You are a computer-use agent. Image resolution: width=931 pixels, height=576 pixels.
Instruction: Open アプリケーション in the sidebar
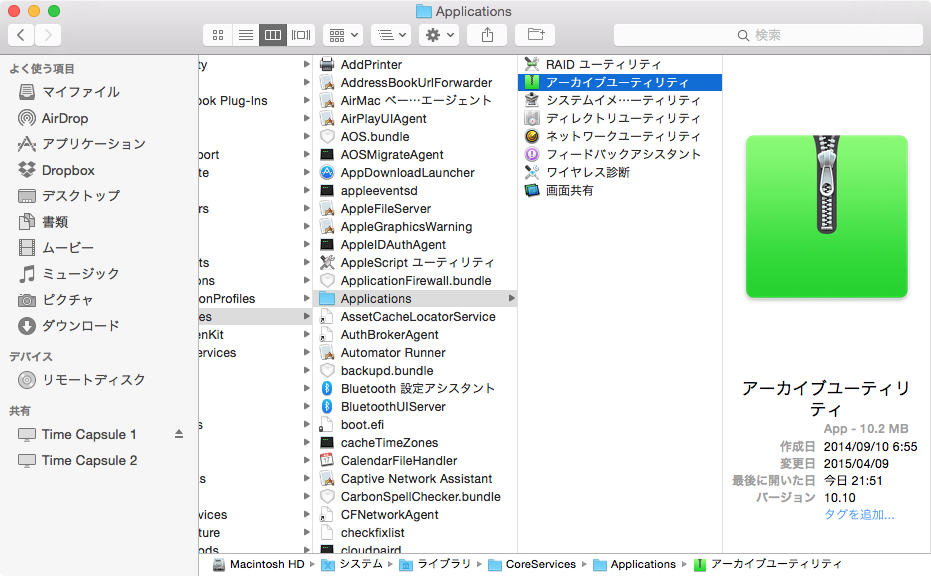82,144
